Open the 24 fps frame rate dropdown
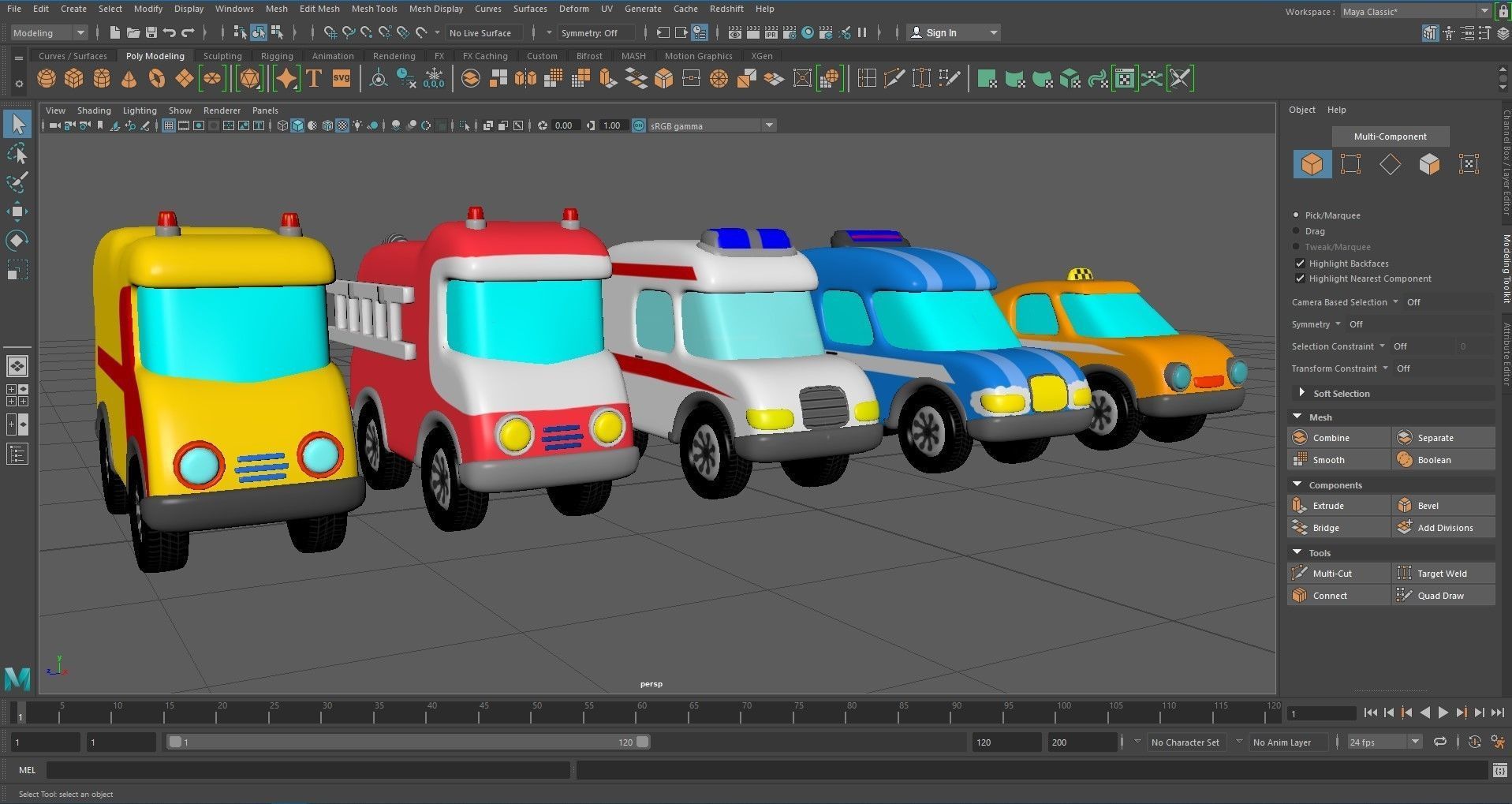Viewport: 1512px width, 804px height. pos(1383,742)
